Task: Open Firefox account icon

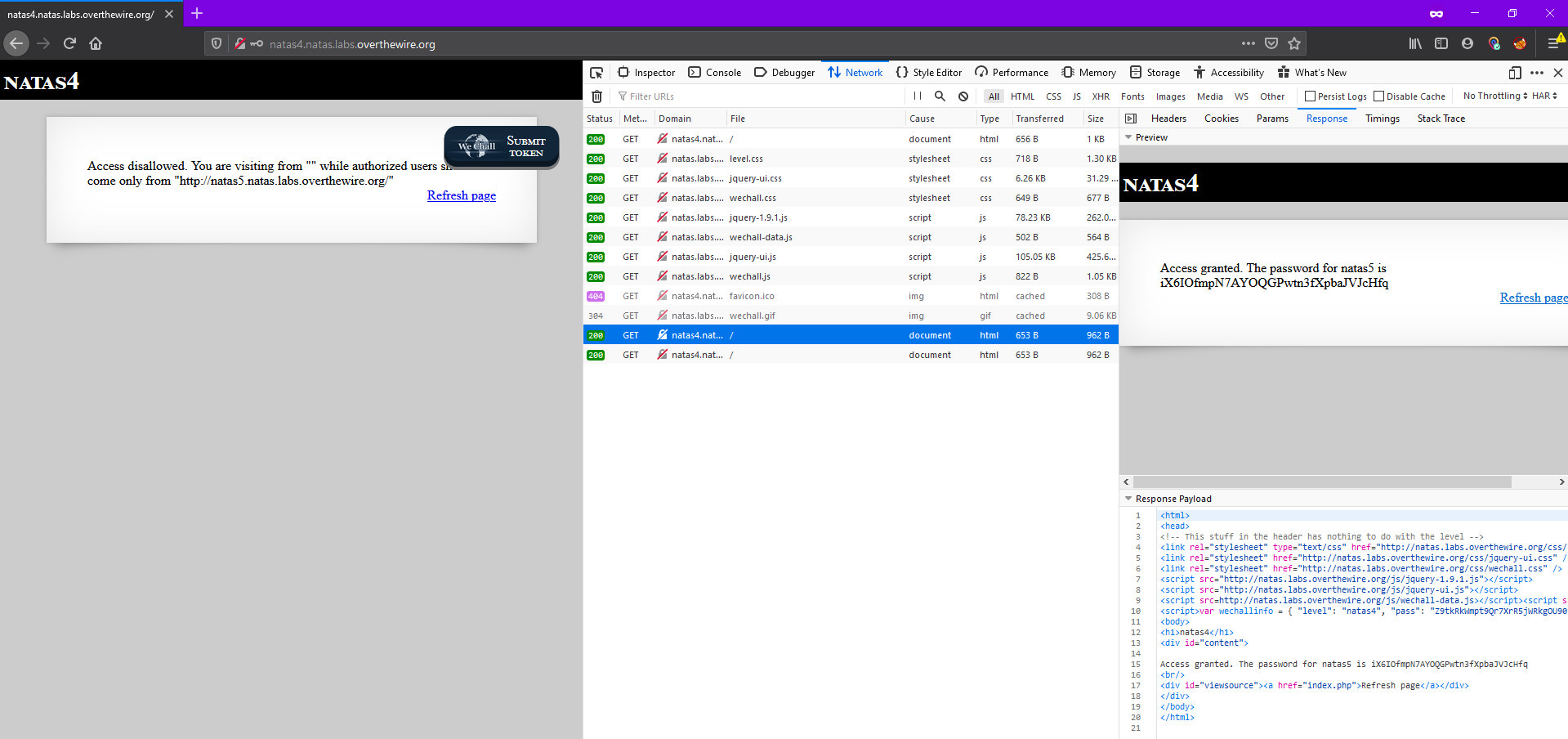Action: point(1467,43)
